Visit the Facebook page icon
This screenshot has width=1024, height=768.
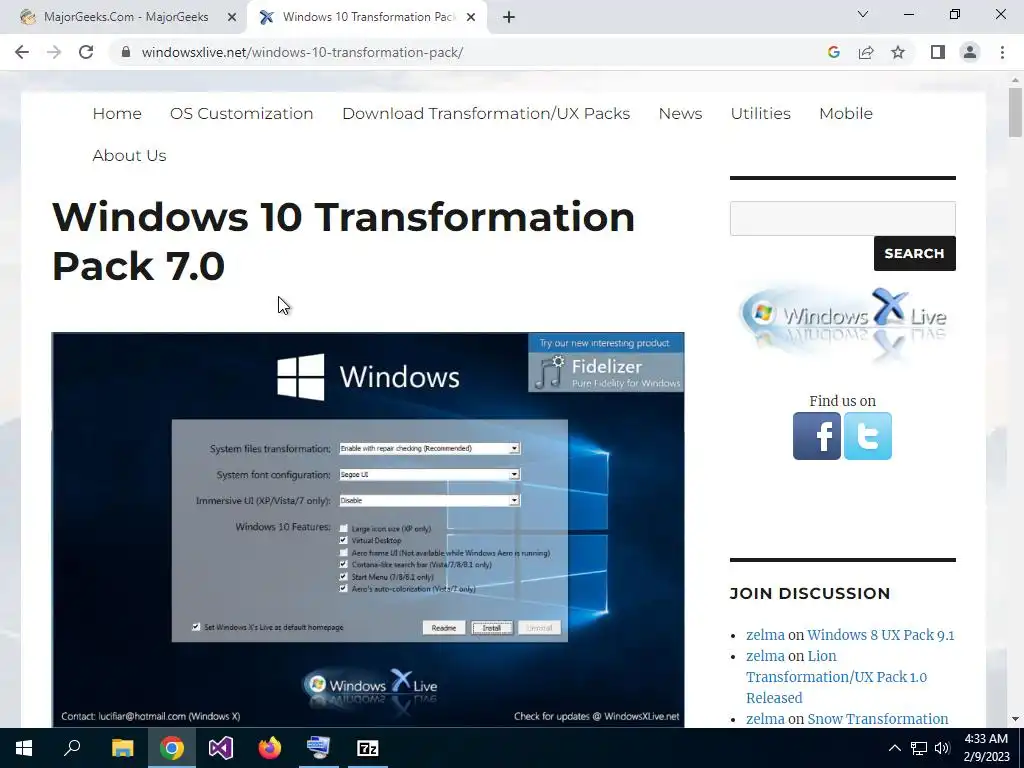816,436
